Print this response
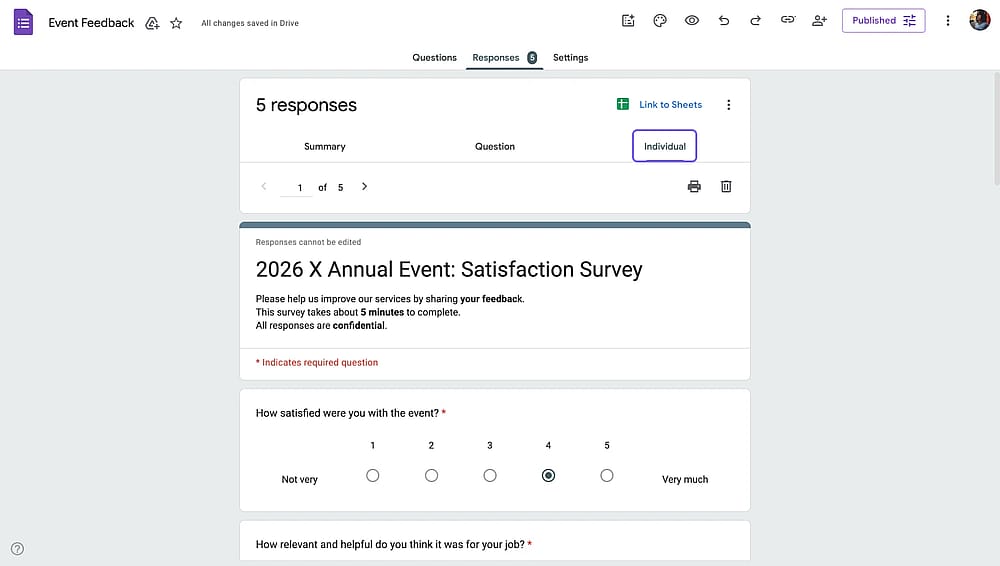Image resolution: width=1000 pixels, height=566 pixels. point(694,186)
